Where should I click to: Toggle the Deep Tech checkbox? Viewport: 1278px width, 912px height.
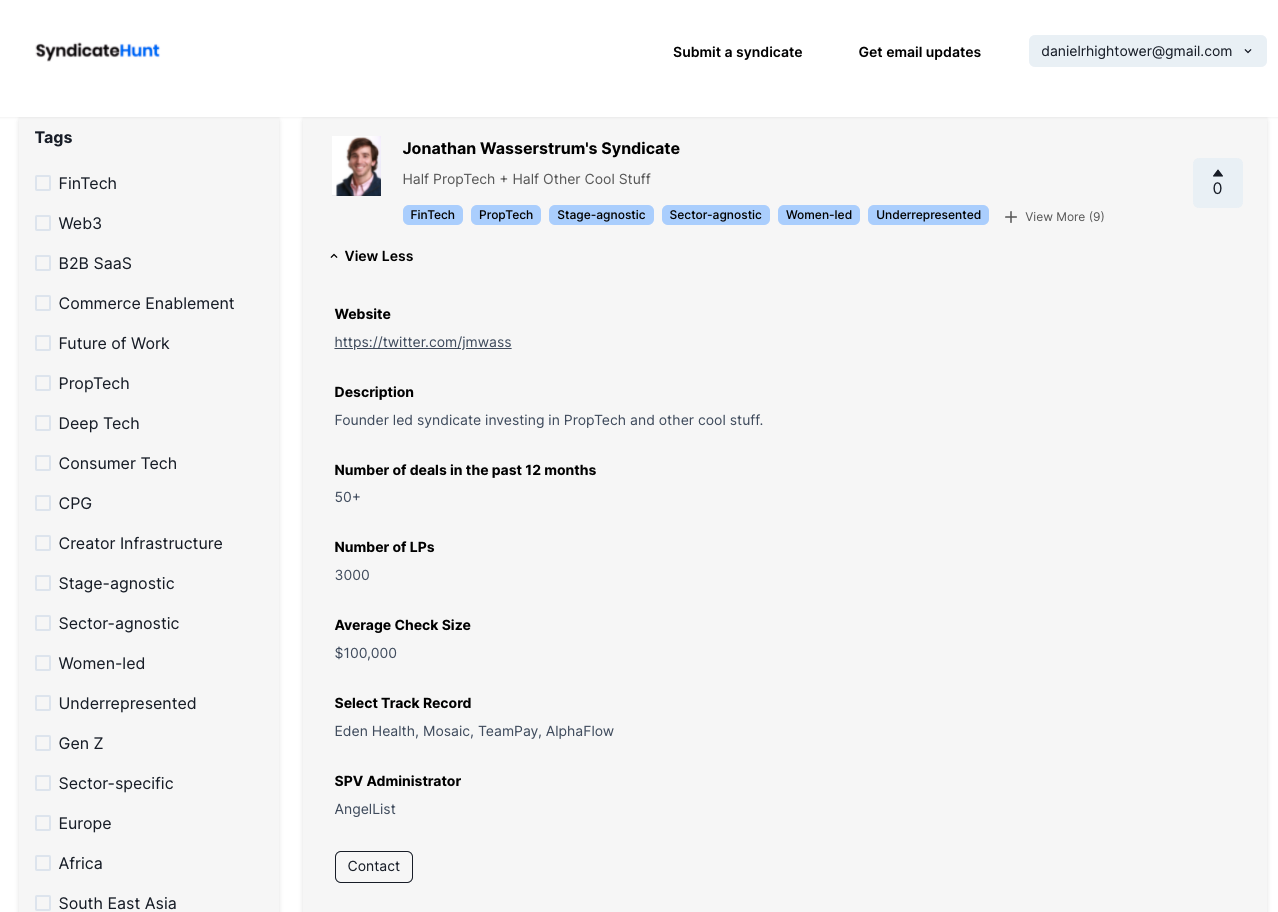pyautogui.click(x=43, y=423)
